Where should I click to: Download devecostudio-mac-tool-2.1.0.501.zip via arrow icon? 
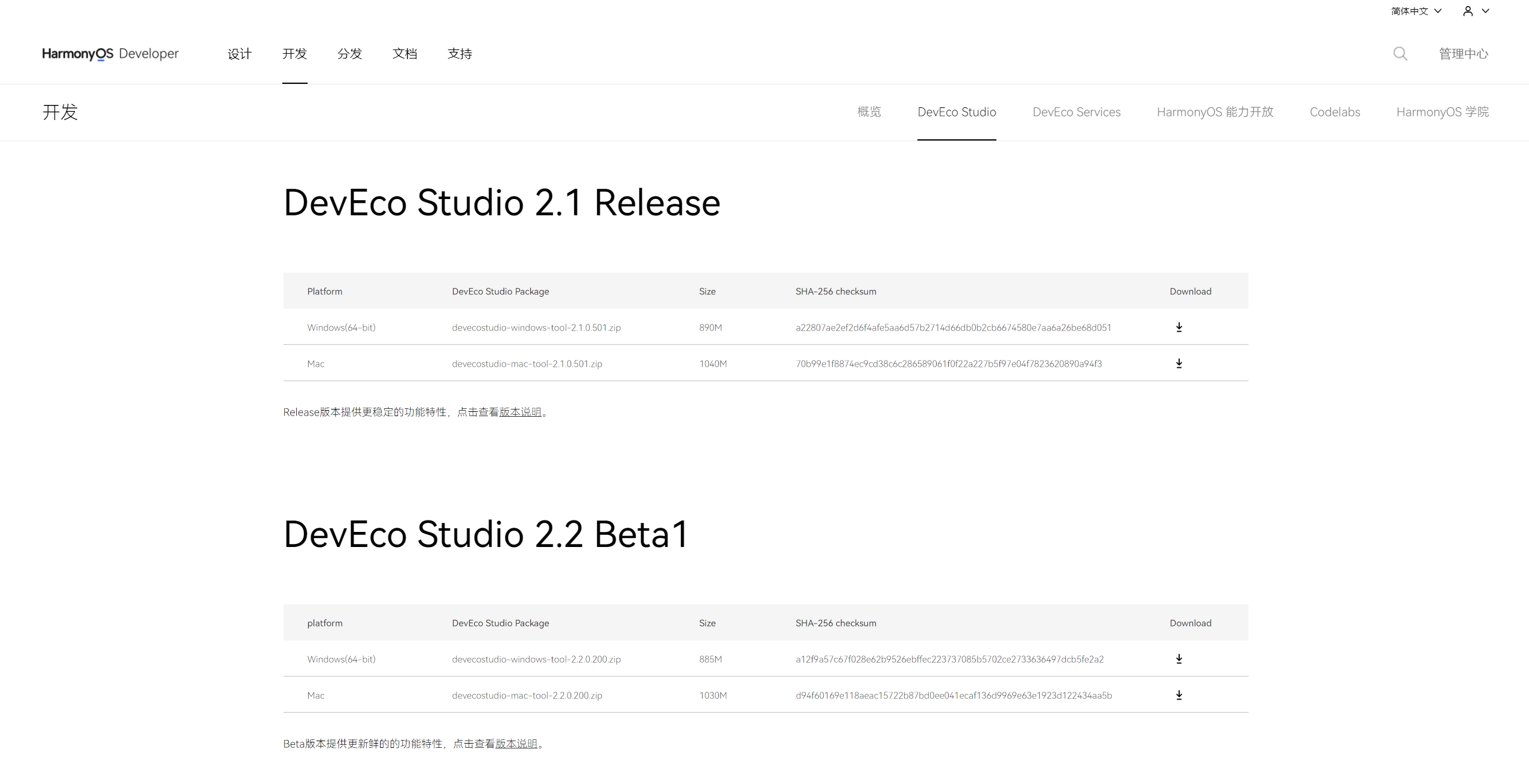1179,364
